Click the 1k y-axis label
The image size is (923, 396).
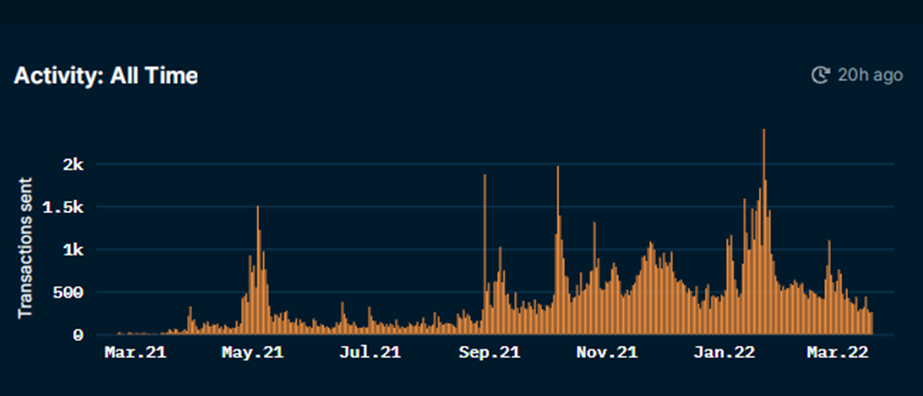coord(75,249)
